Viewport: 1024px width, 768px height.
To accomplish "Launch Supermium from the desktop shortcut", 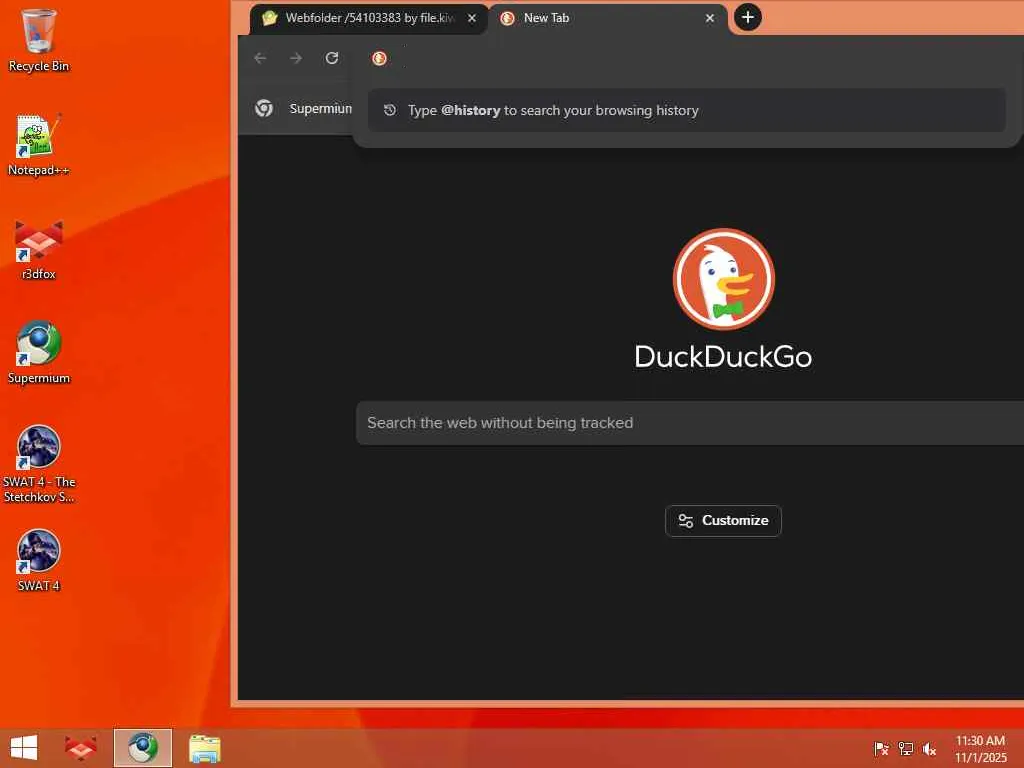I will [39, 353].
